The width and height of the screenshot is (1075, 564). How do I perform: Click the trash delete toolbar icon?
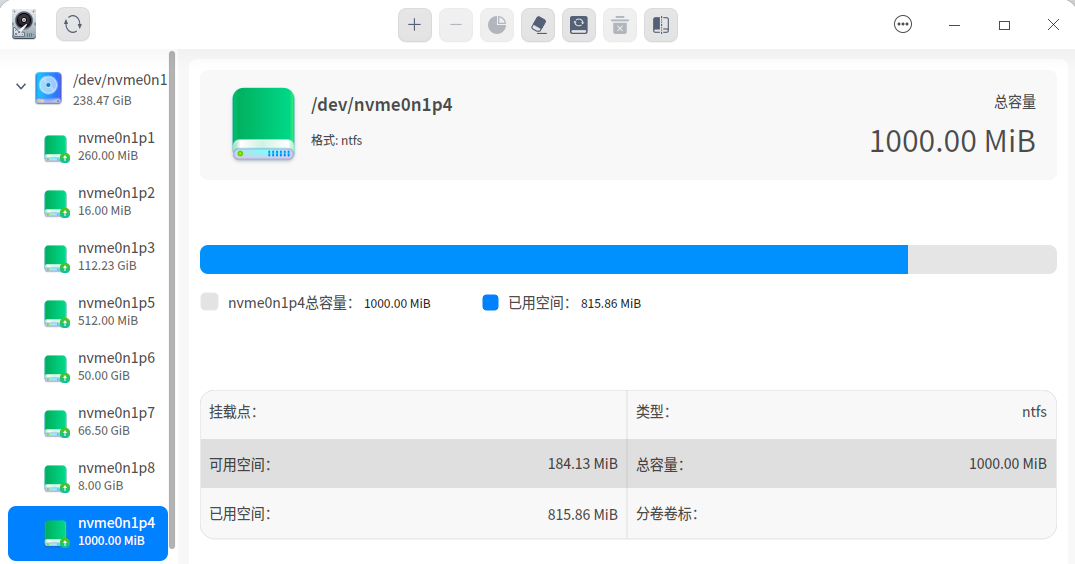620,25
